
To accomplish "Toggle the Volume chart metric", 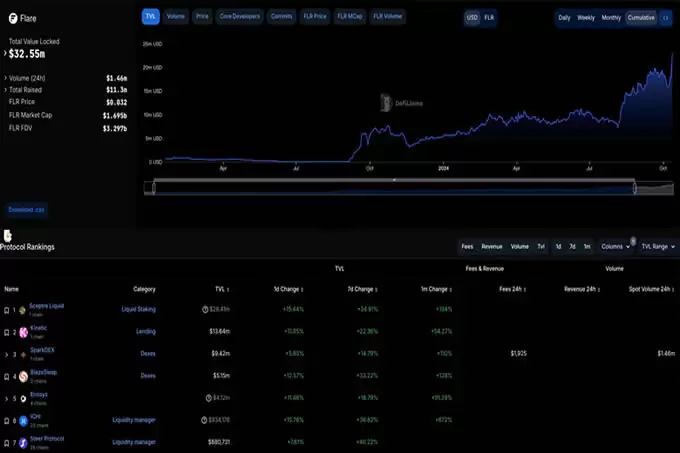I will [x=176, y=16].
